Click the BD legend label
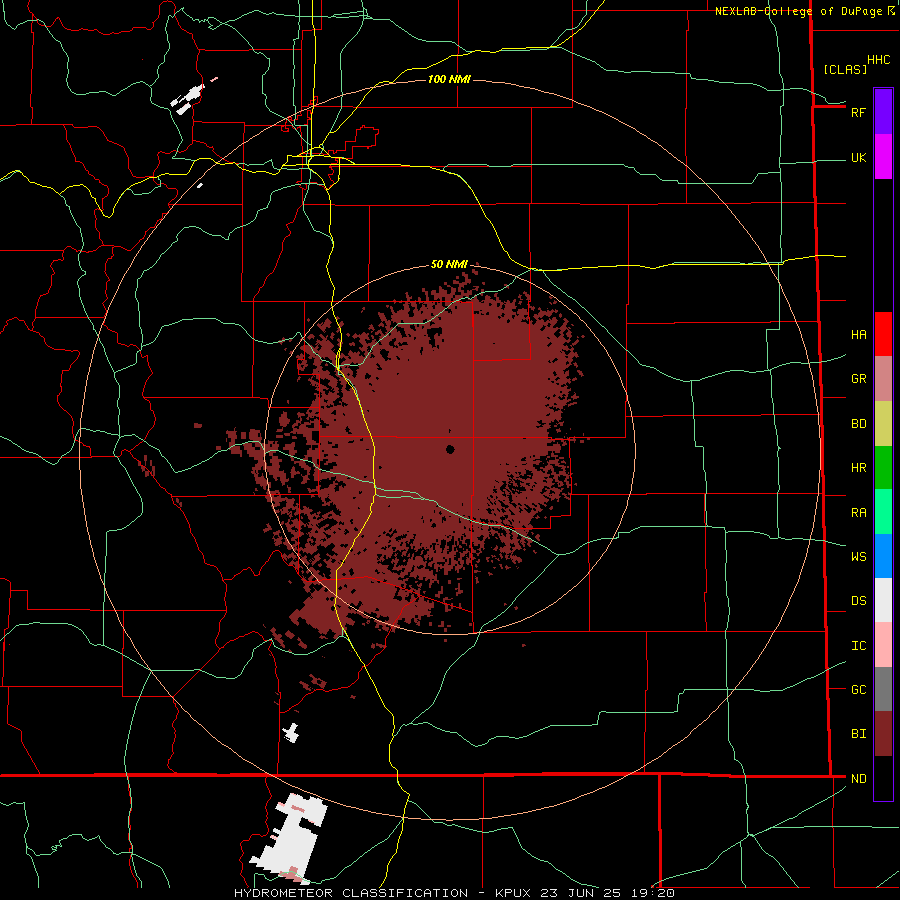Screen dimensions: 900x900 point(858,424)
